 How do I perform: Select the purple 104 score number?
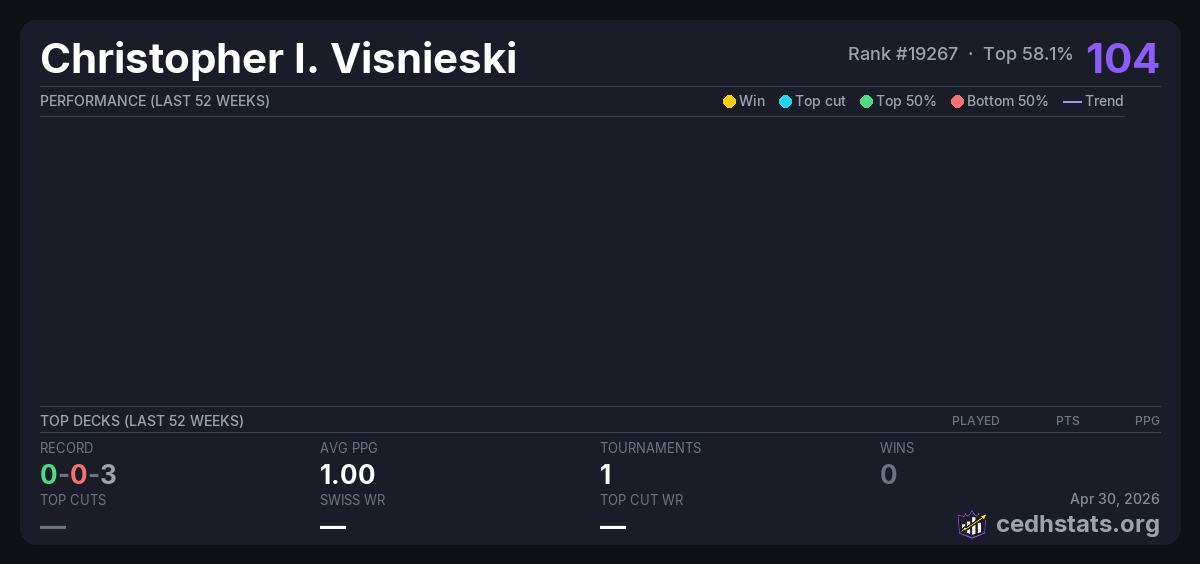pyautogui.click(x=1123, y=58)
